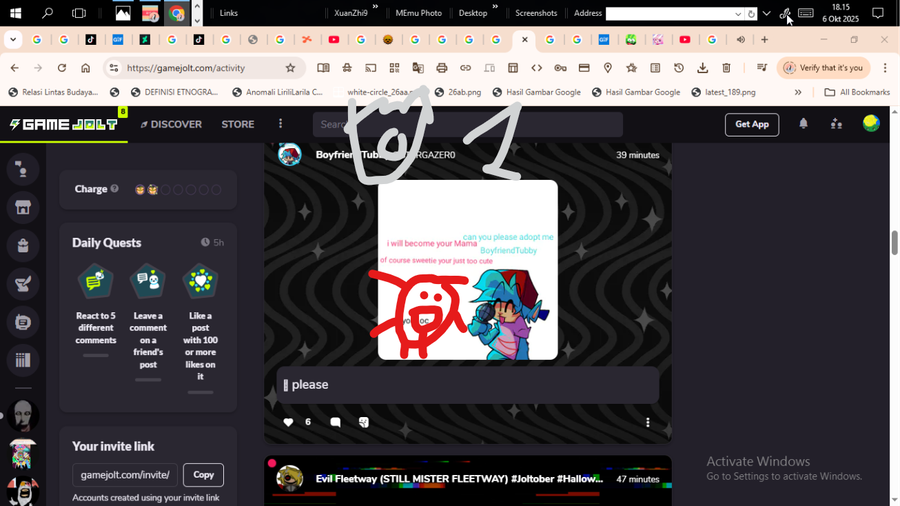Toggle the bookmark star in the address bar
This screenshot has width=900, height=506.
[x=290, y=68]
